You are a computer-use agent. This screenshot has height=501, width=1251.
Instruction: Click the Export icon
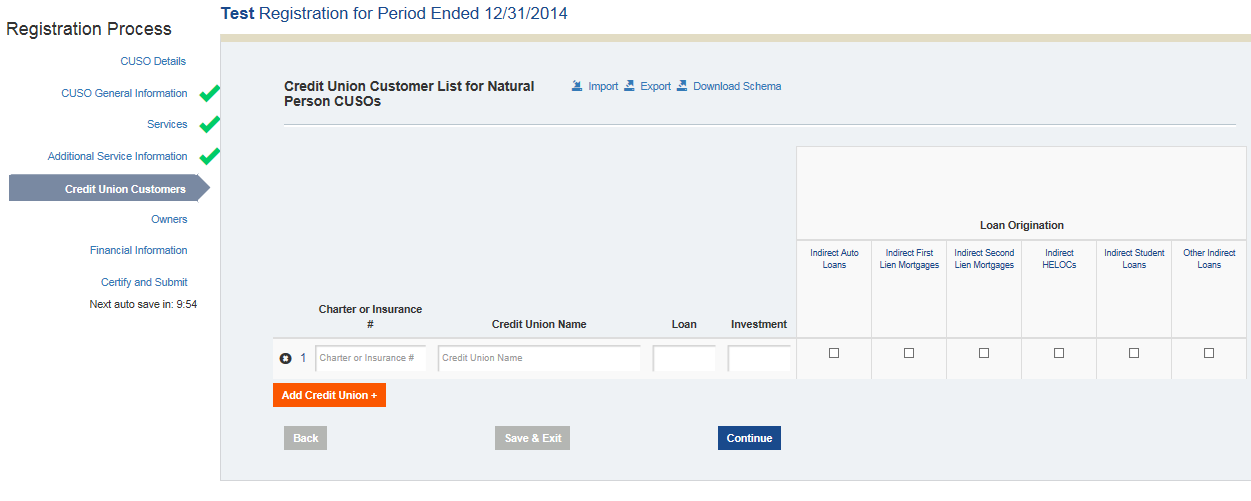(630, 86)
